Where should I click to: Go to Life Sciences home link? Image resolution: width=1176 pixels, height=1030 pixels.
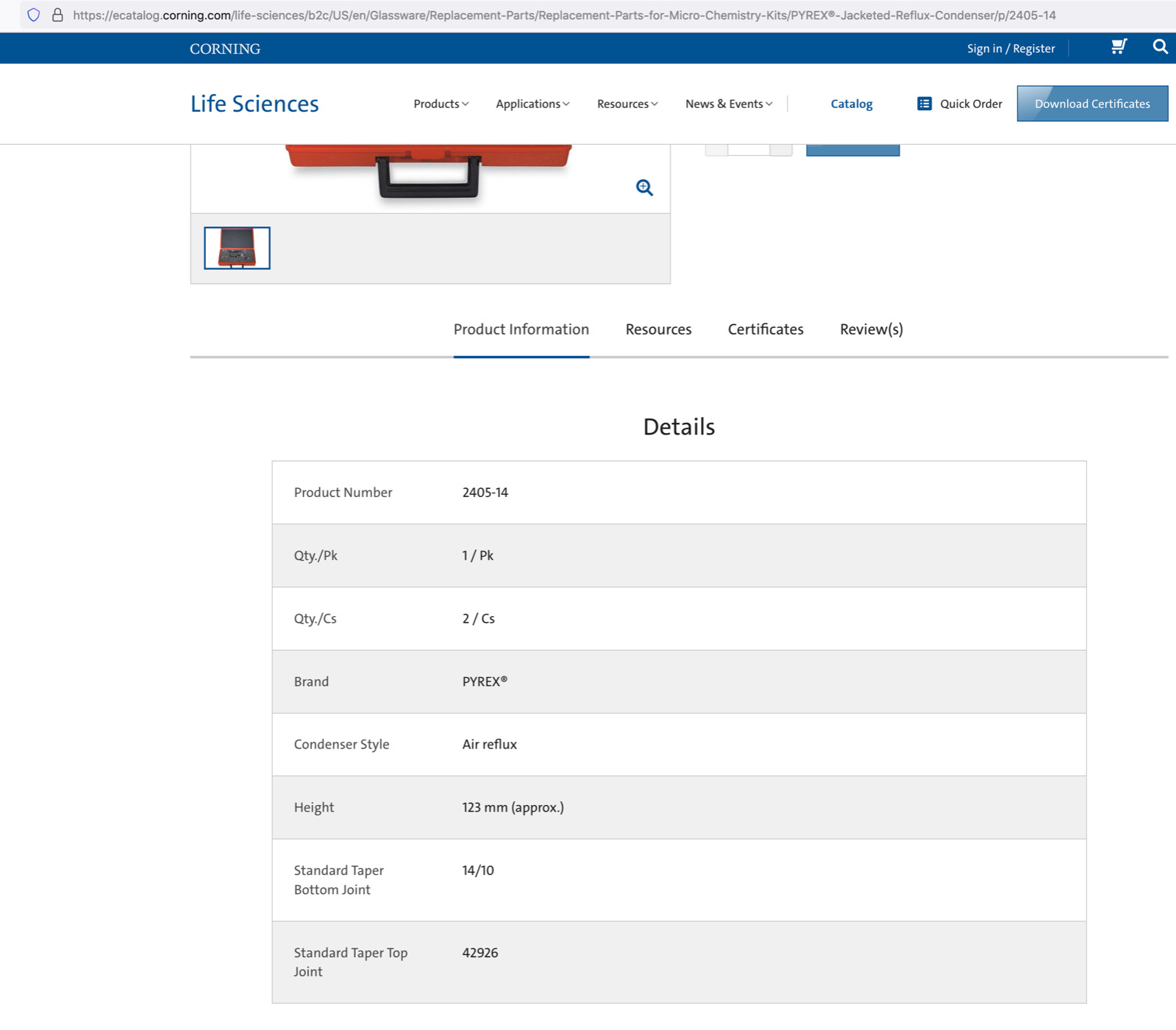(254, 104)
